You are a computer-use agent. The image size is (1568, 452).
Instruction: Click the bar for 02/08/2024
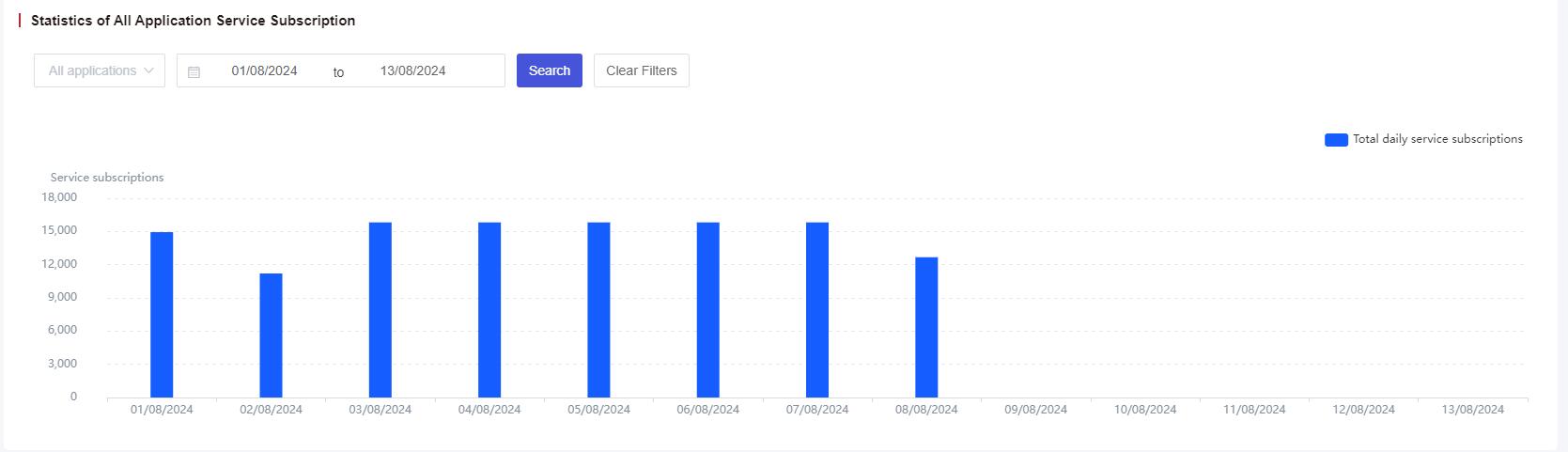pos(271,335)
